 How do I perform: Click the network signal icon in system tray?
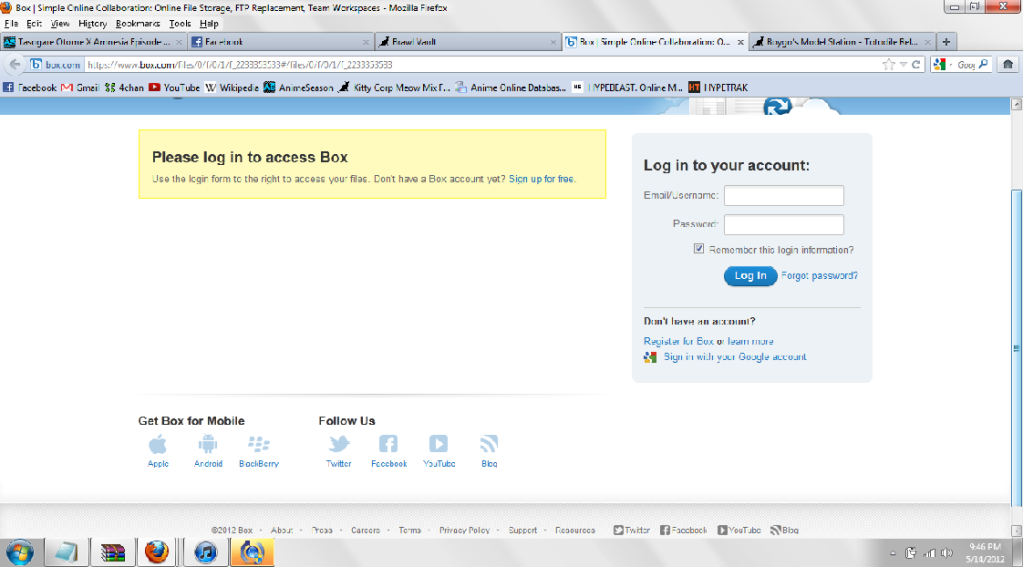click(929, 553)
